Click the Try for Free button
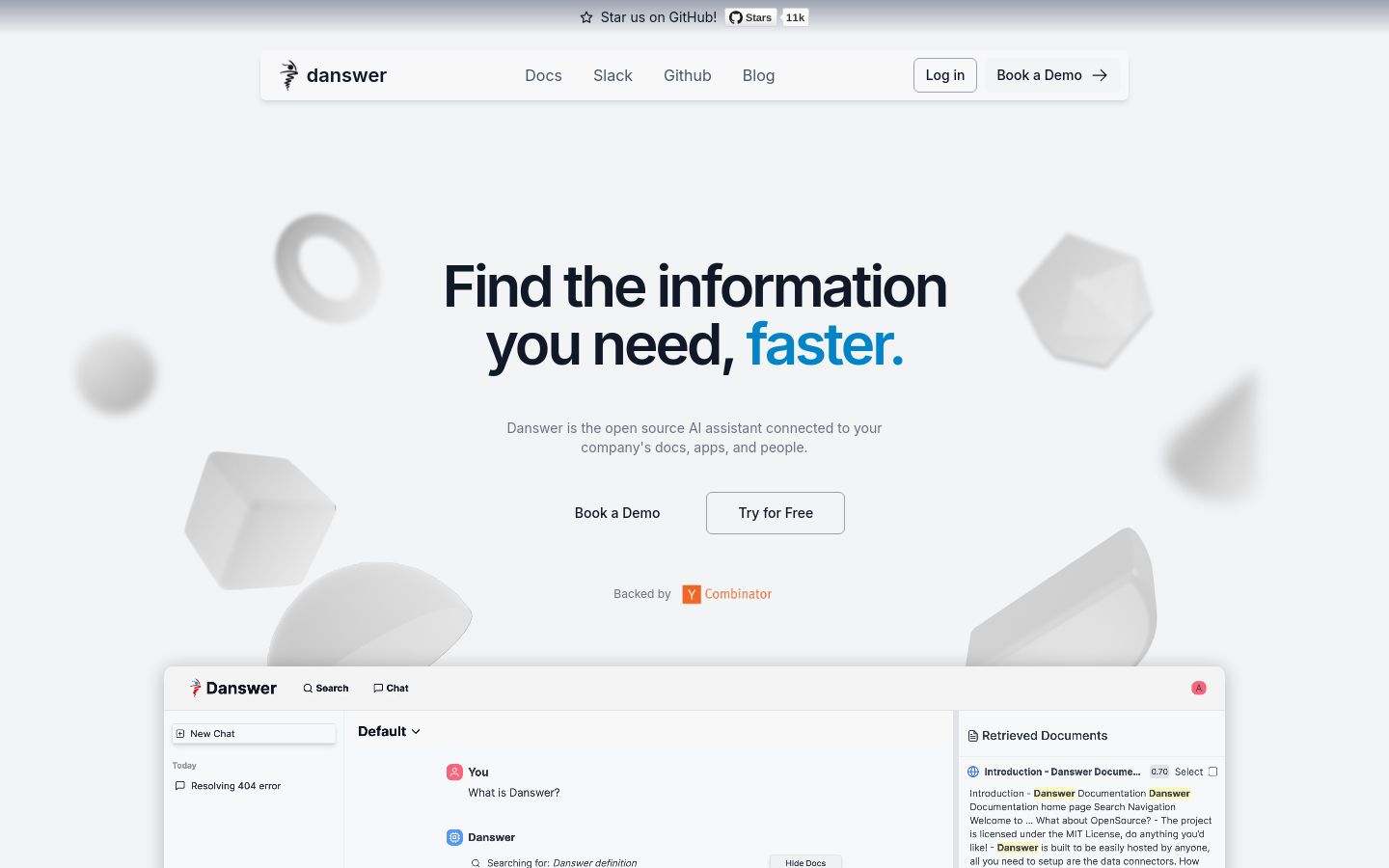The width and height of the screenshot is (1389, 868). pos(776,513)
